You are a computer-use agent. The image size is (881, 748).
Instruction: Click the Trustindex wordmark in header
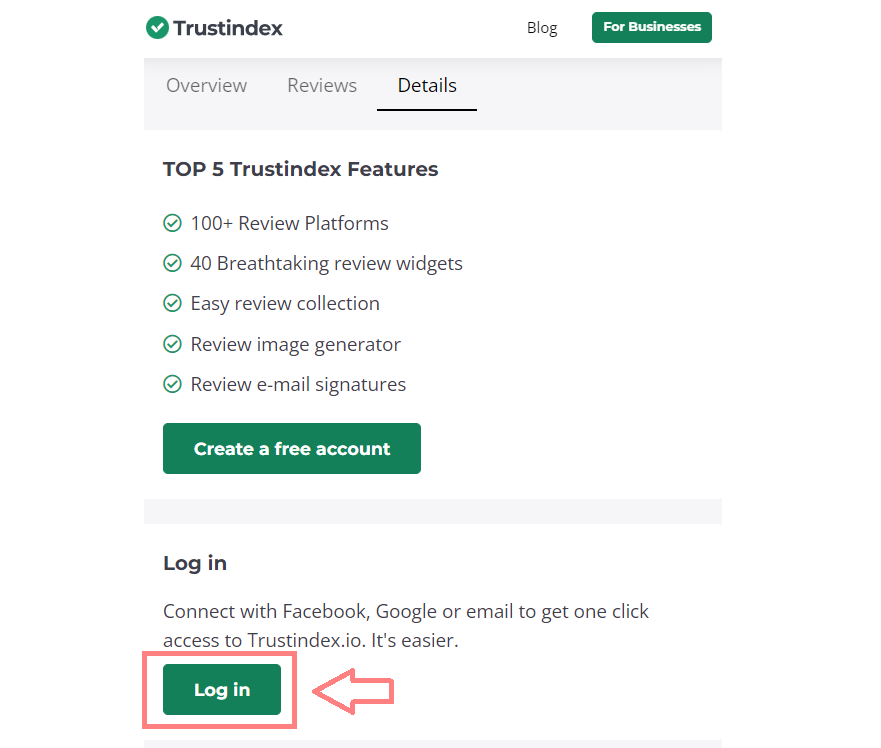(x=228, y=28)
